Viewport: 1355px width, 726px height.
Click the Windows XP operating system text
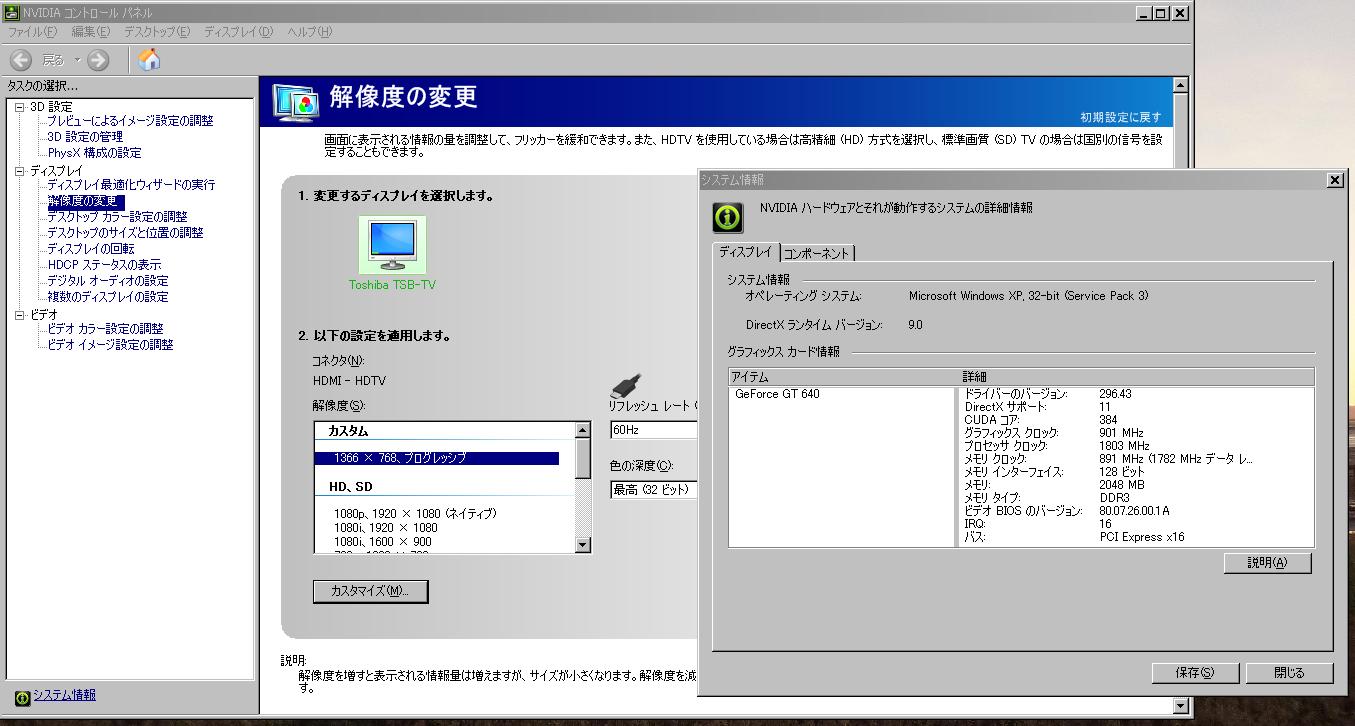[x=1029, y=296]
